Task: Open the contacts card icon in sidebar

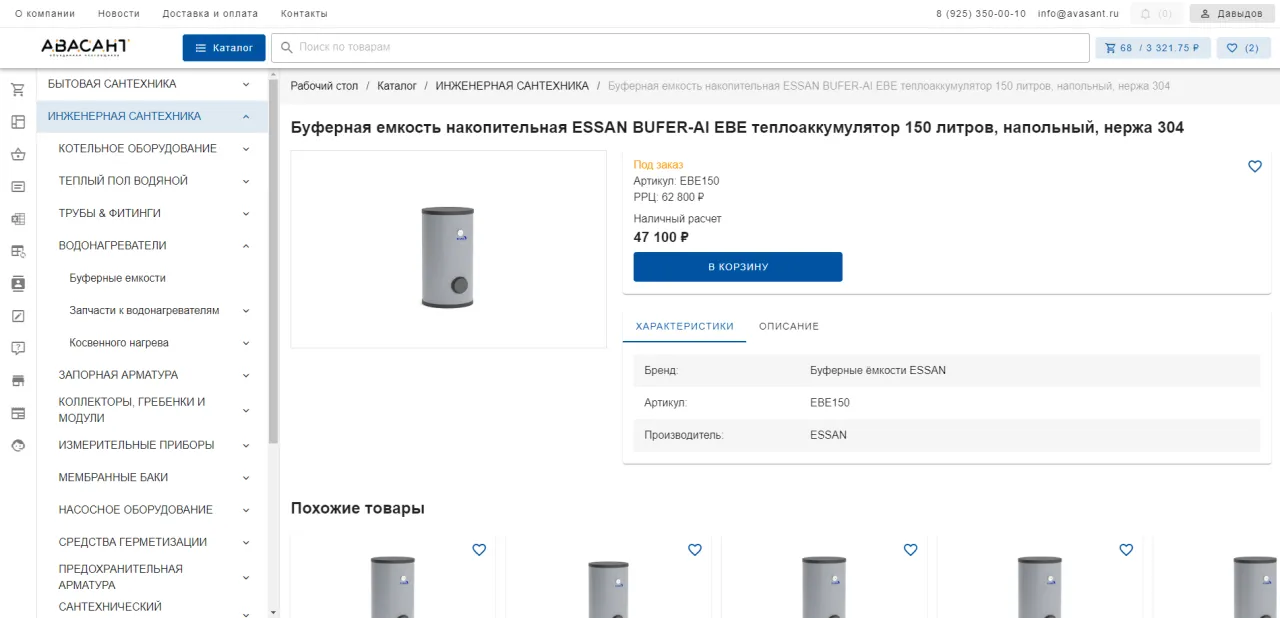Action: (x=17, y=283)
